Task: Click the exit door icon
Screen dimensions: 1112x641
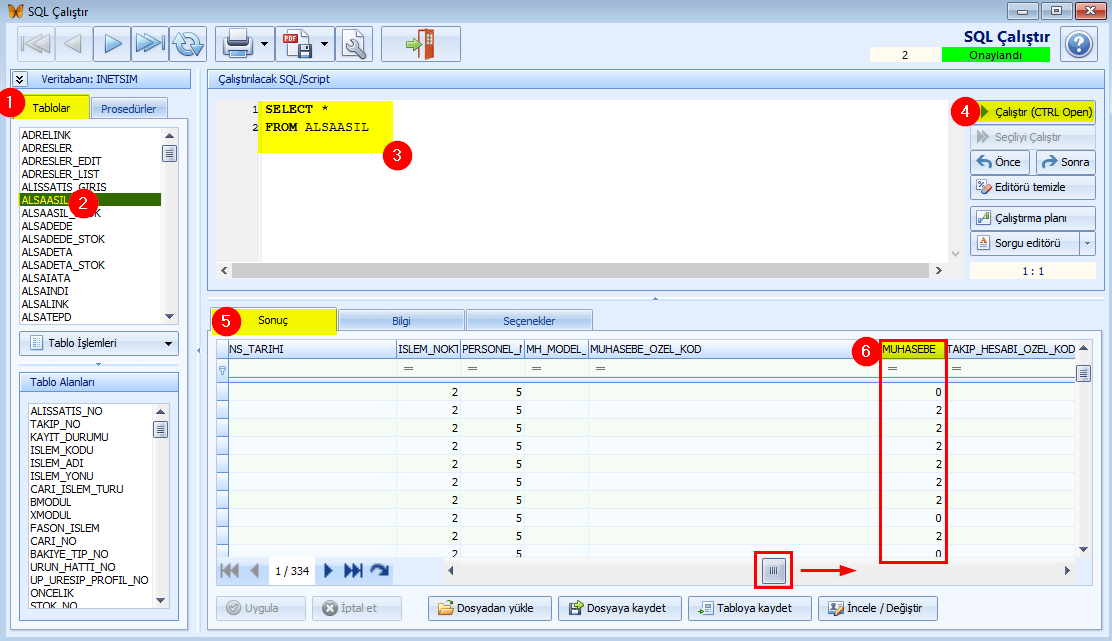Action: point(420,44)
